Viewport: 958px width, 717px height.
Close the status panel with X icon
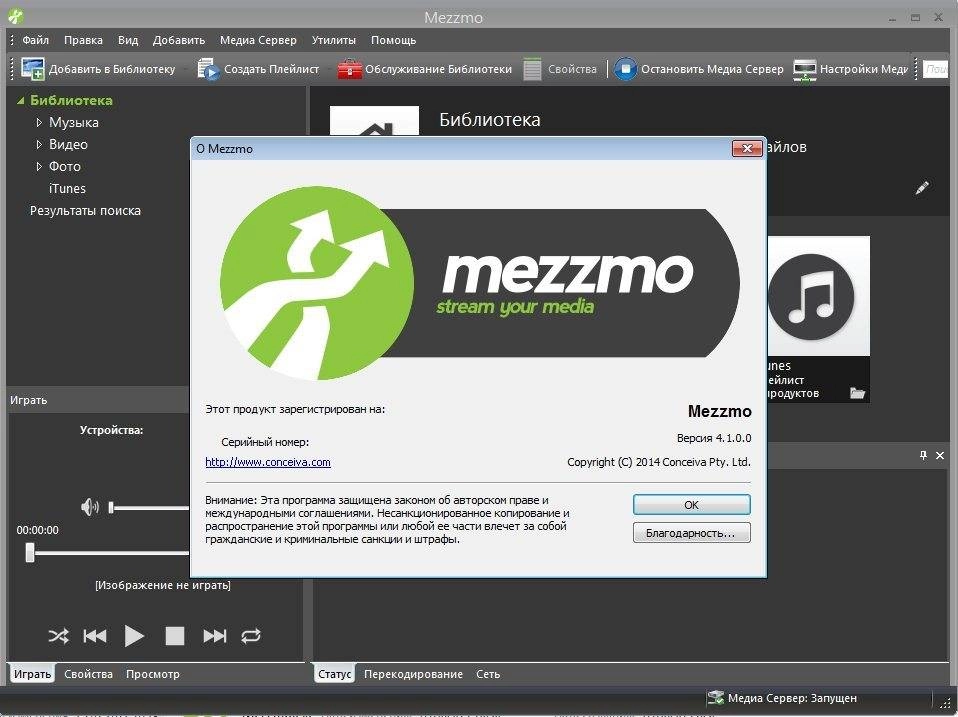pos(940,456)
